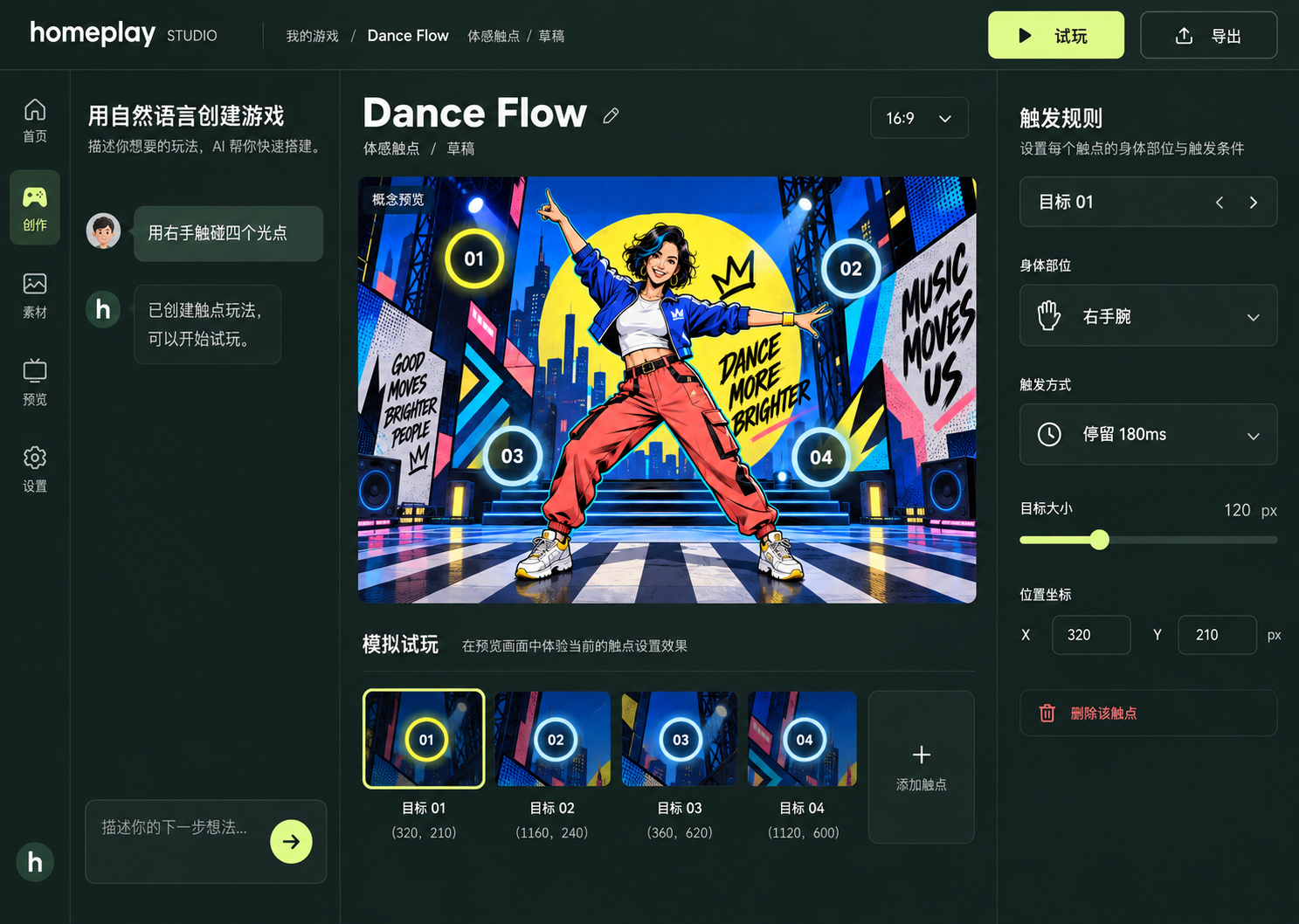Go to next target with right chevron
Image resolution: width=1299 pixels, height=924 pixels.
1254,202
